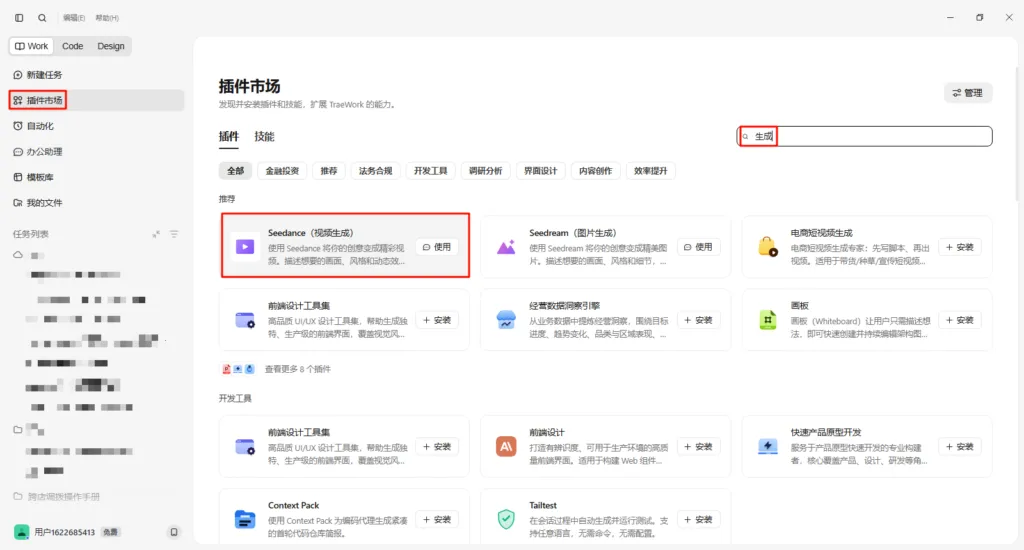Viewport: 1024px width, 550px height.
Task: Filter by 内容创作 category
Action: 595,170
